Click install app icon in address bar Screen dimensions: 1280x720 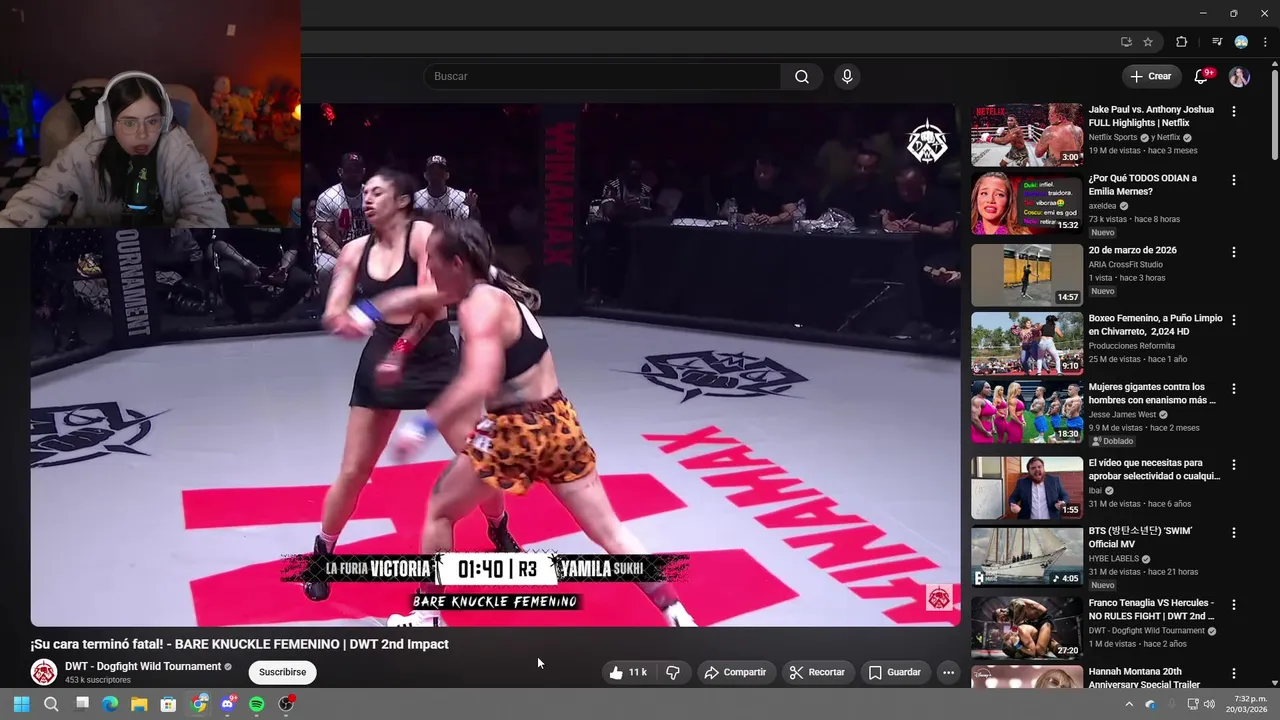click(1126, 42)
